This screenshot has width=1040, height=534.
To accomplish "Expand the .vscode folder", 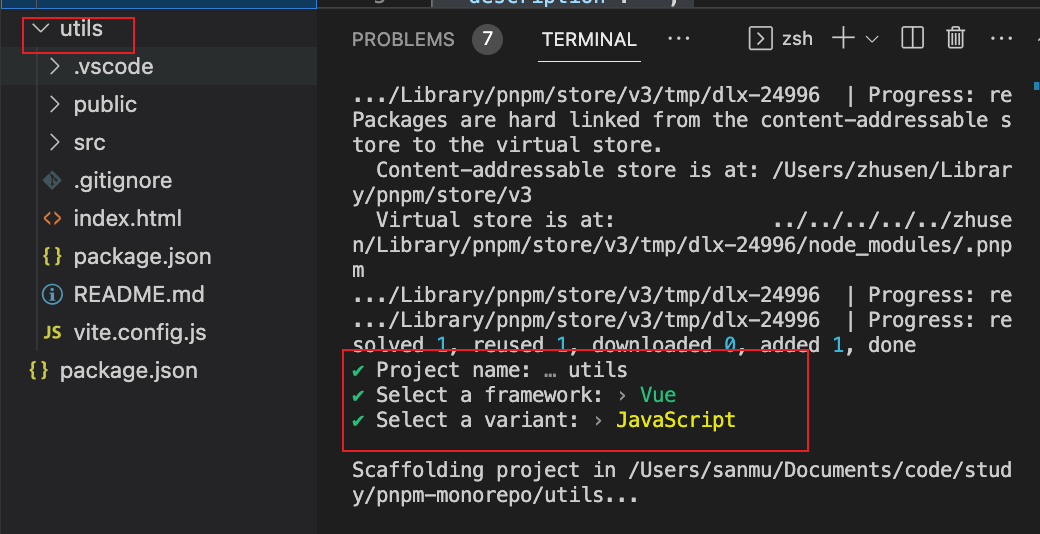I will (113, 67).
